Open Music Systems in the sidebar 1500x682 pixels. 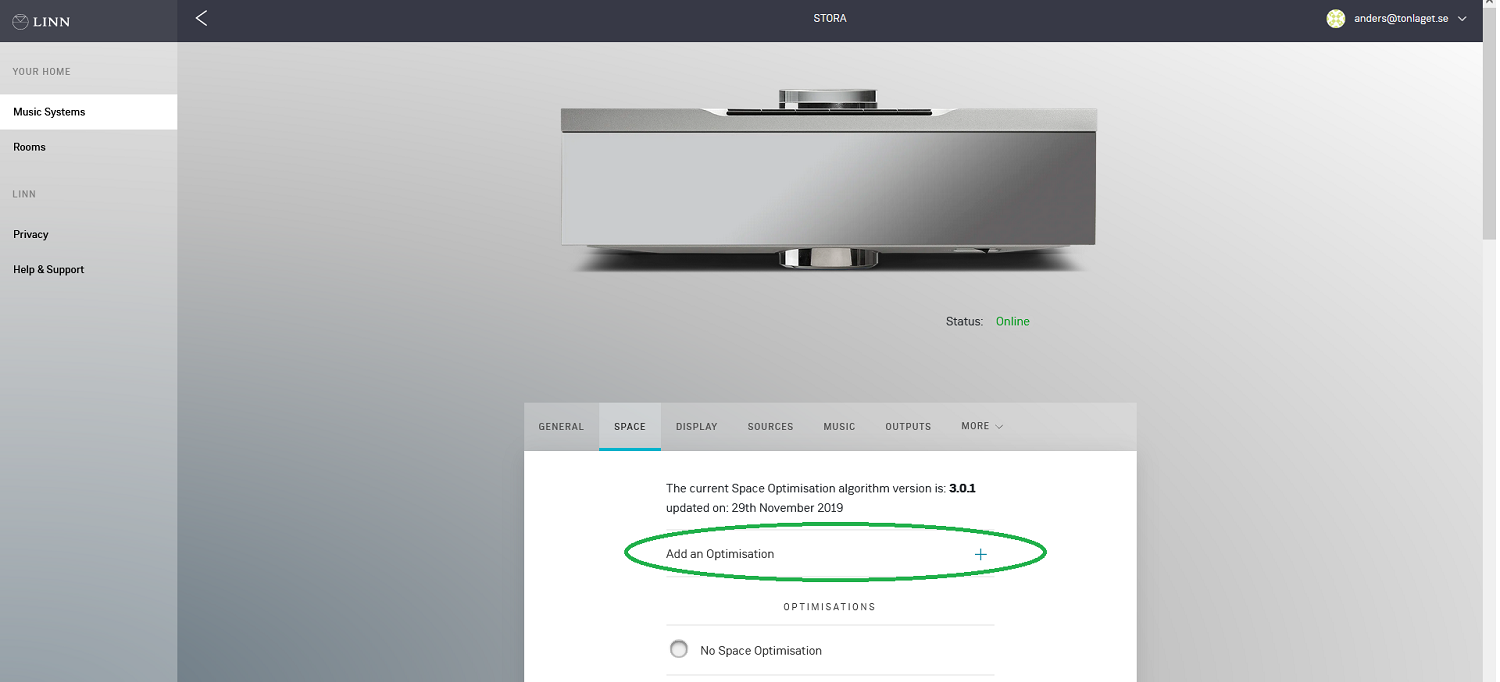pyautogui.click(x=88, y=112)
